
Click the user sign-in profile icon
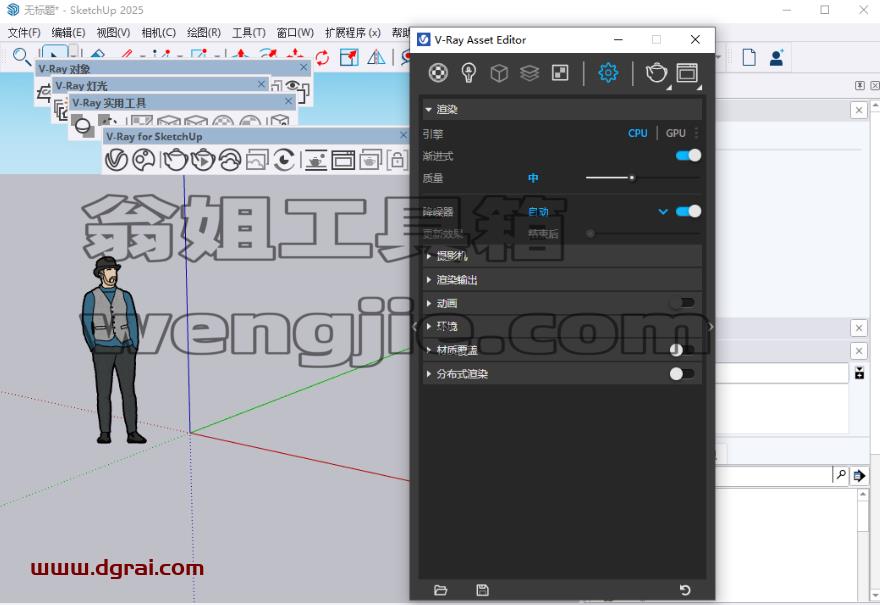[776, 57]
